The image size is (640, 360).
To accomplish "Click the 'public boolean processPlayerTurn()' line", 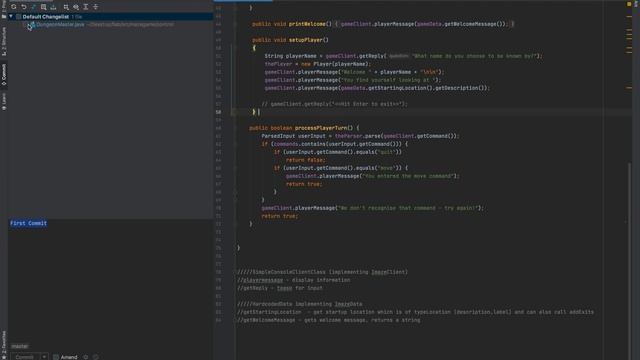I will [304, 128].
